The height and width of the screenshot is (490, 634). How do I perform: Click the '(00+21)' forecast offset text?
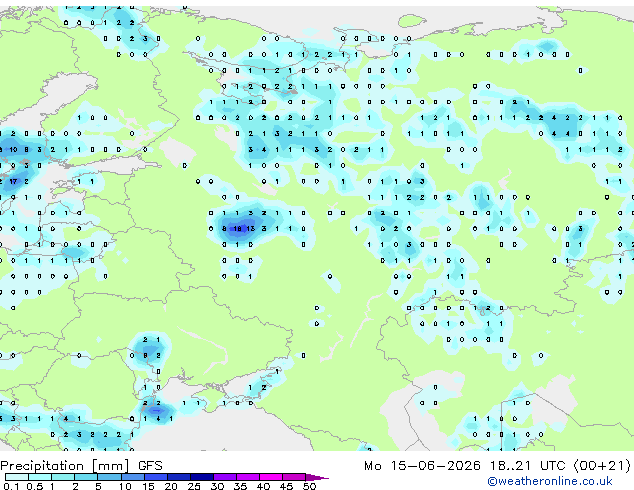[602, 466]
